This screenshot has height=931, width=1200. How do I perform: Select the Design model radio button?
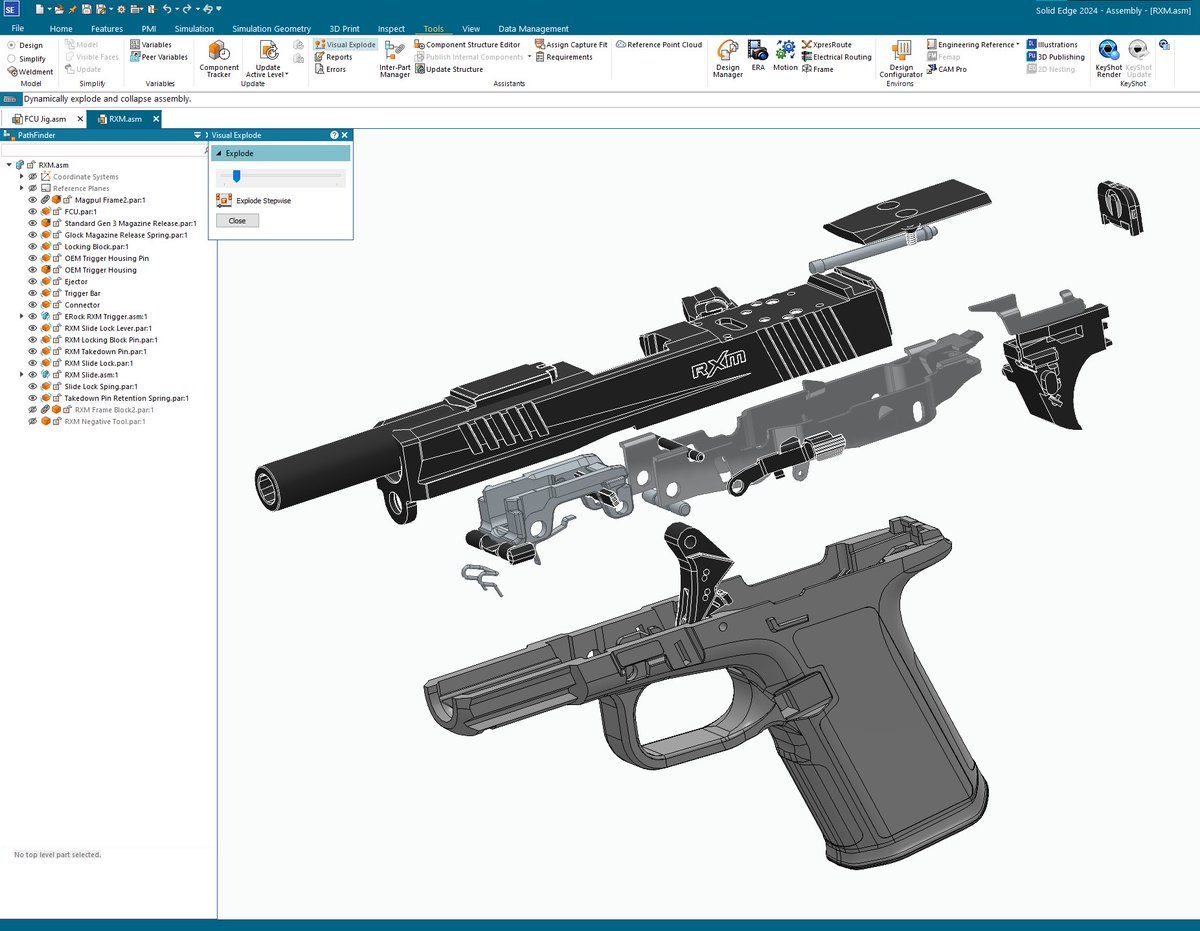[x=11, y=45]
